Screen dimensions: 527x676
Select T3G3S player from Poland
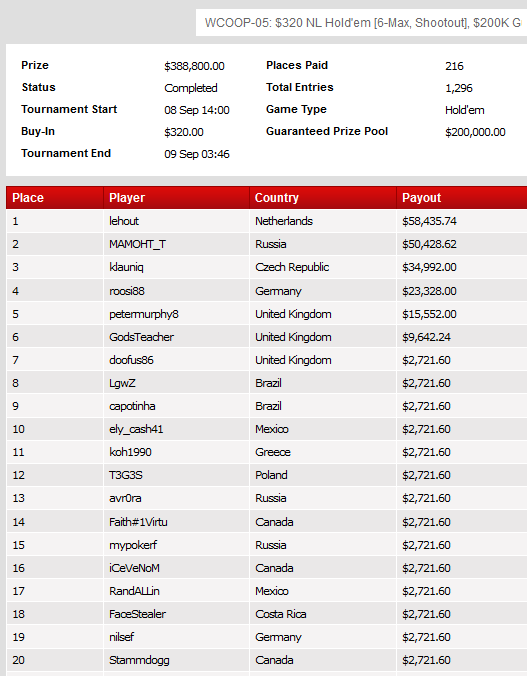(x=125, y=475)
